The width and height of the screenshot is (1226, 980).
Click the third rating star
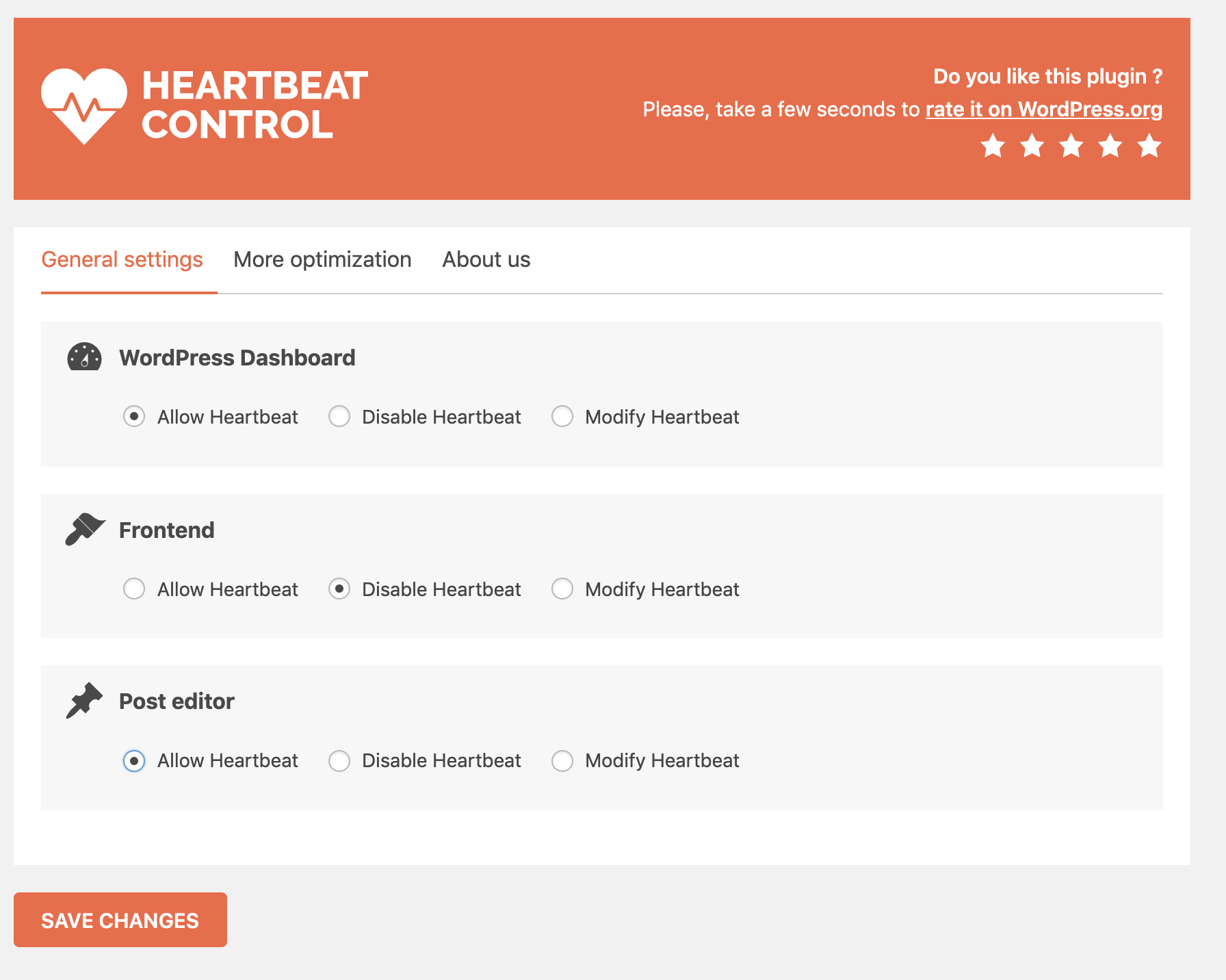pyautogui.click(x=1071, y=146)
